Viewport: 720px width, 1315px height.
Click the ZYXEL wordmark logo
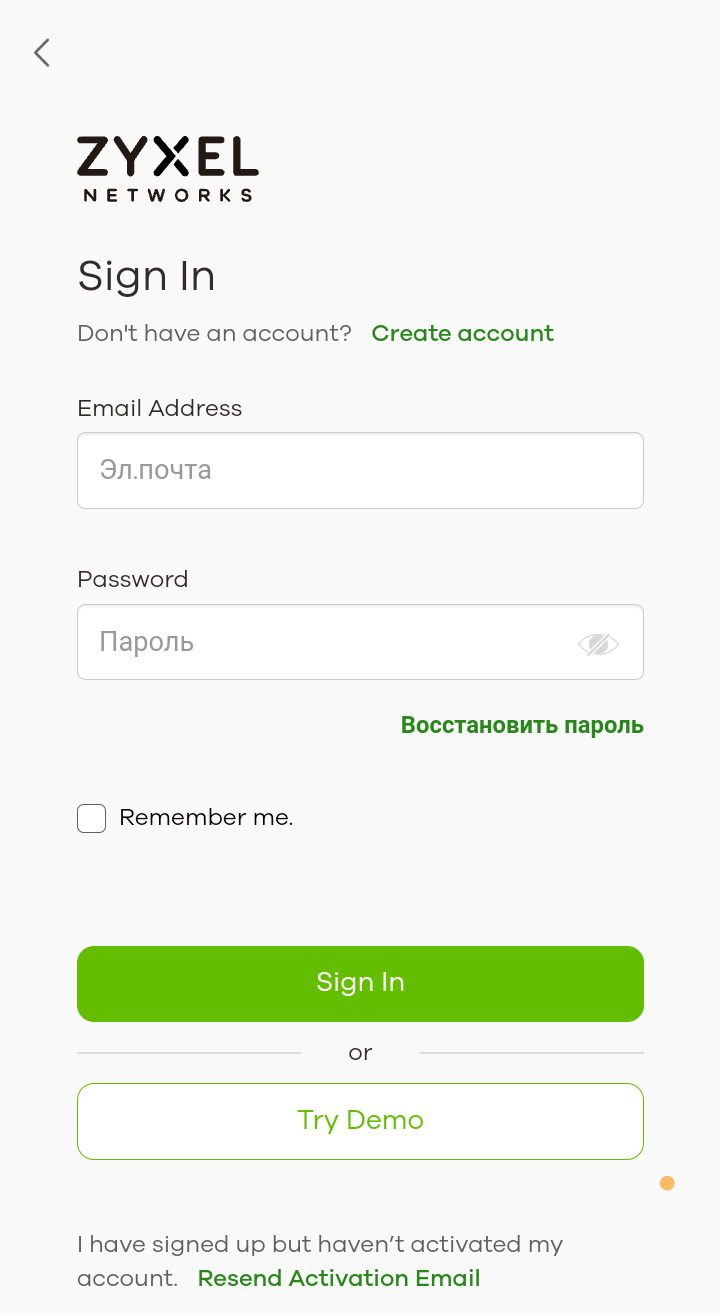pos(168,158)
